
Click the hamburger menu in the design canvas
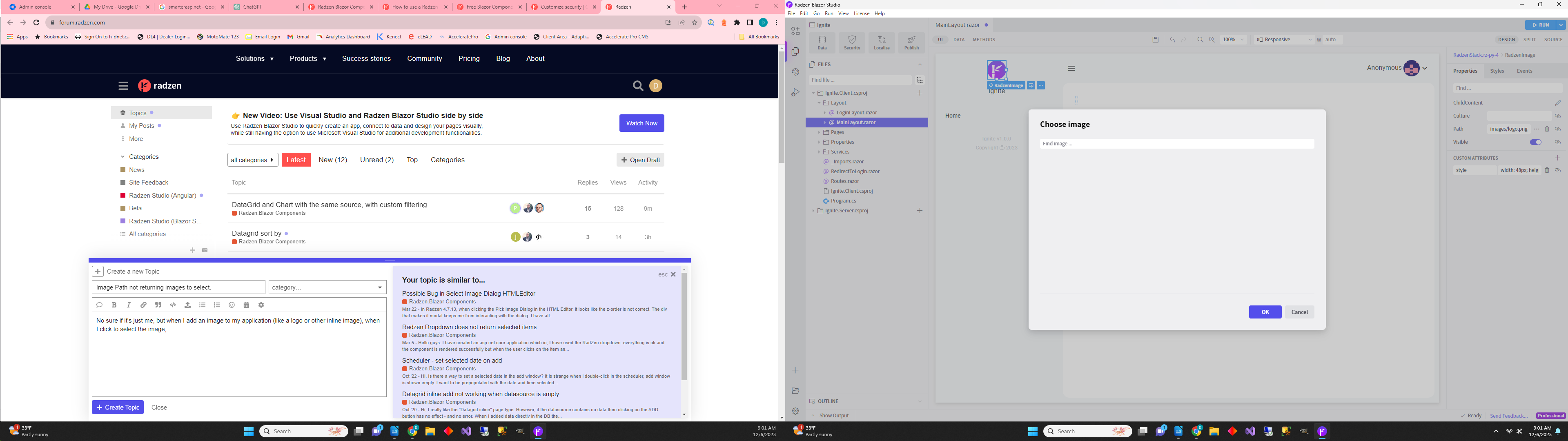[x=1071, y=68]
